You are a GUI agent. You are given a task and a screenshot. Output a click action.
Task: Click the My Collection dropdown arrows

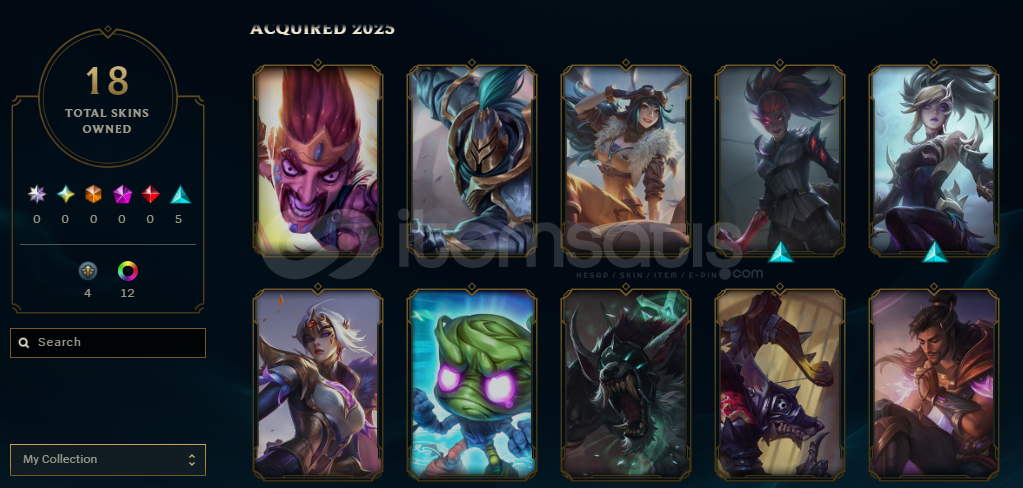(192, 459)
